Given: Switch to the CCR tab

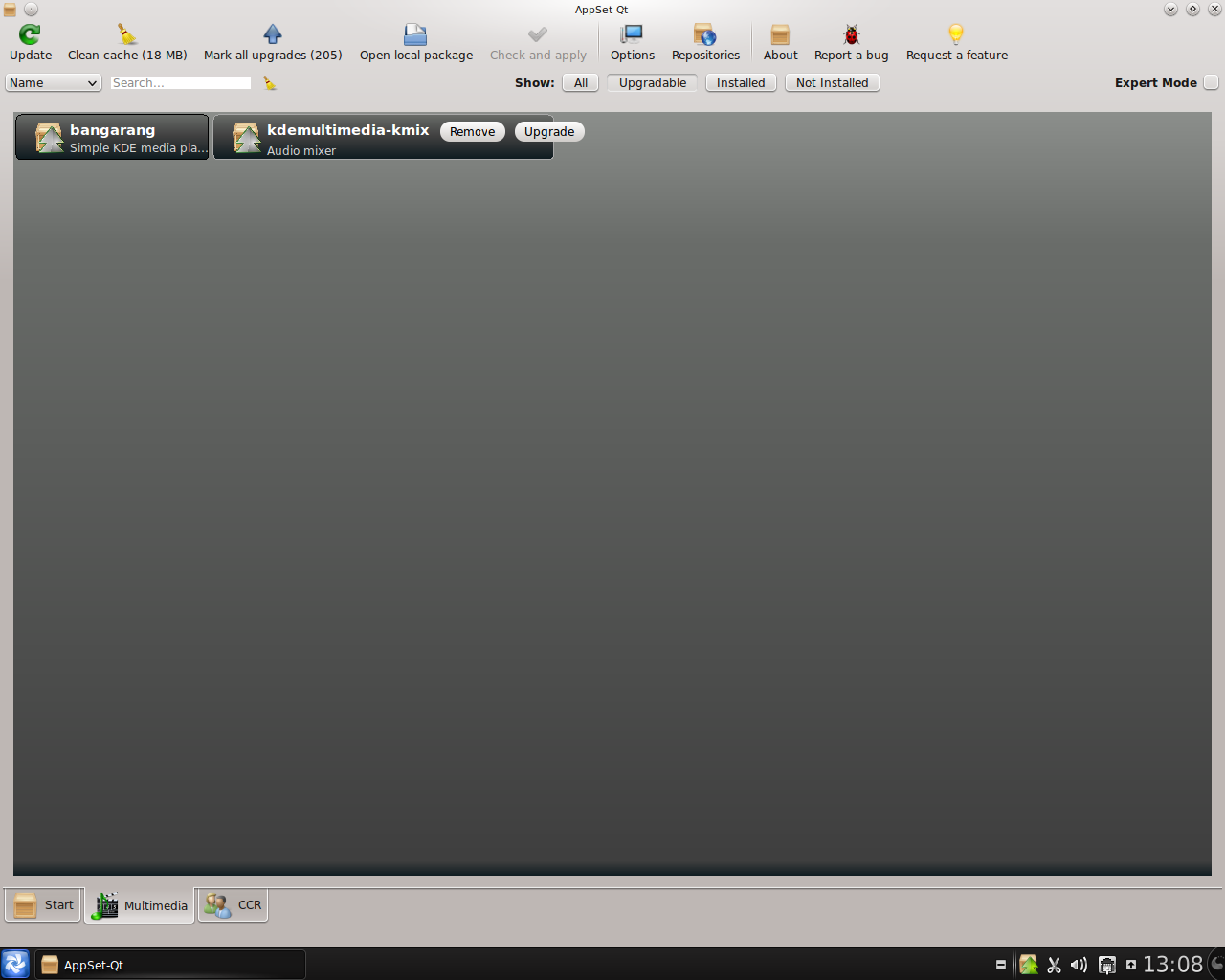Looking at the screenshot, I should click(x=233, y=905).
